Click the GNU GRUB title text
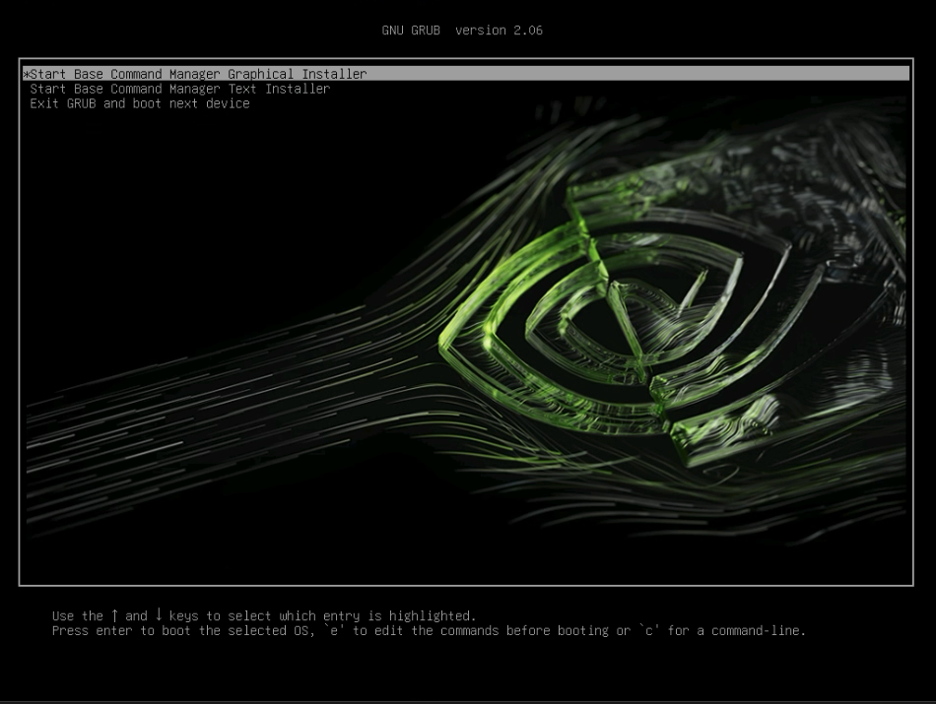 click(410, 30)
